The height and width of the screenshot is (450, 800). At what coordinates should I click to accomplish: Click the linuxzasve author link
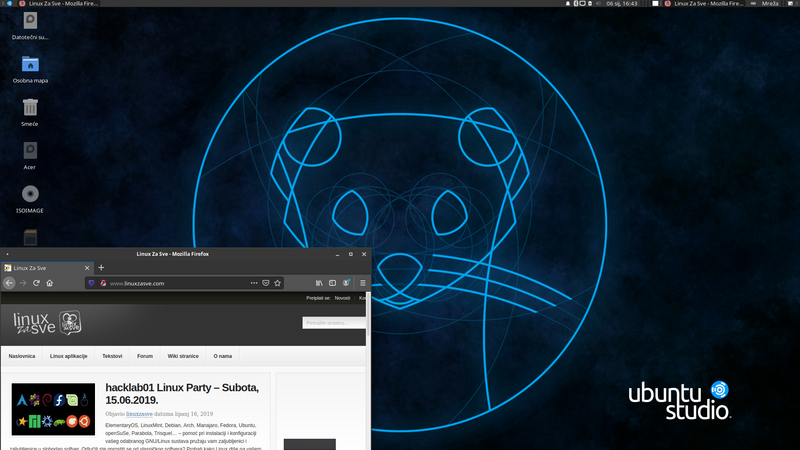point(139,414)
